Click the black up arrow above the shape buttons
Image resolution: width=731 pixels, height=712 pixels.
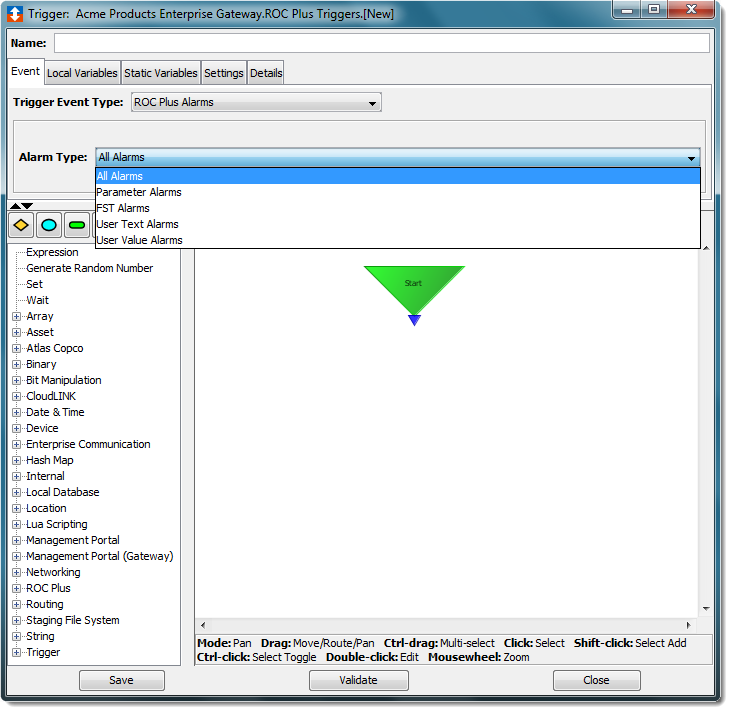click(x=14, y=206)
